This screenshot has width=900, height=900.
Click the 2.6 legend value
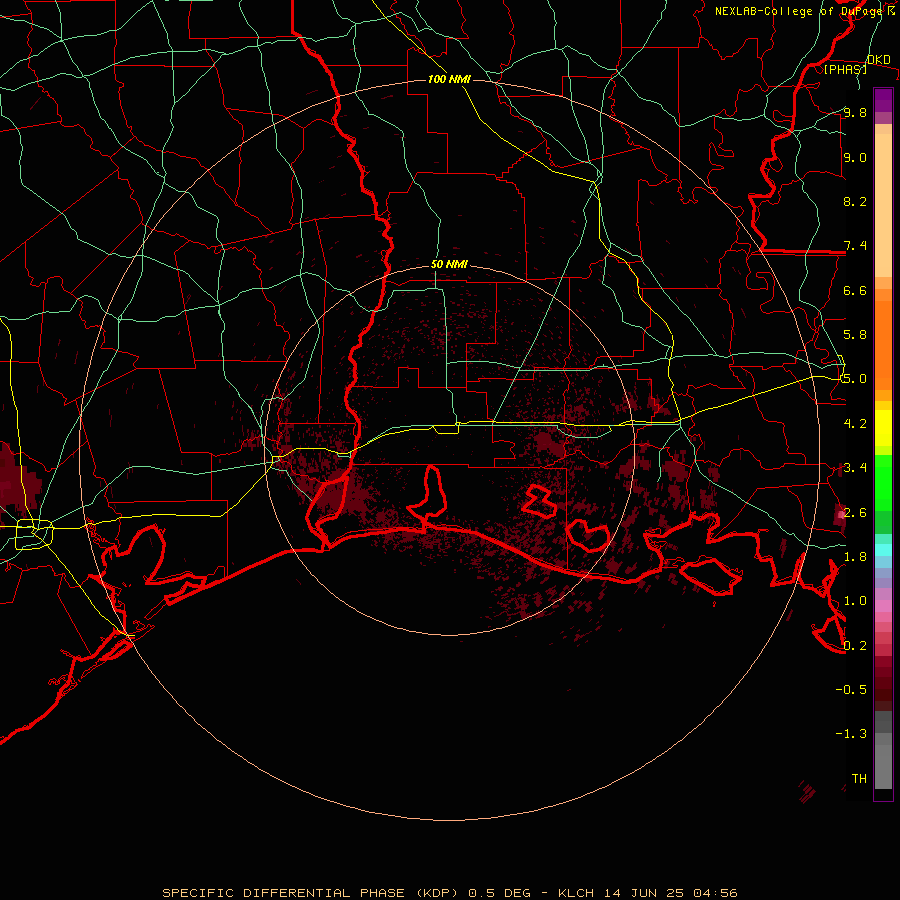click(855, 512)
